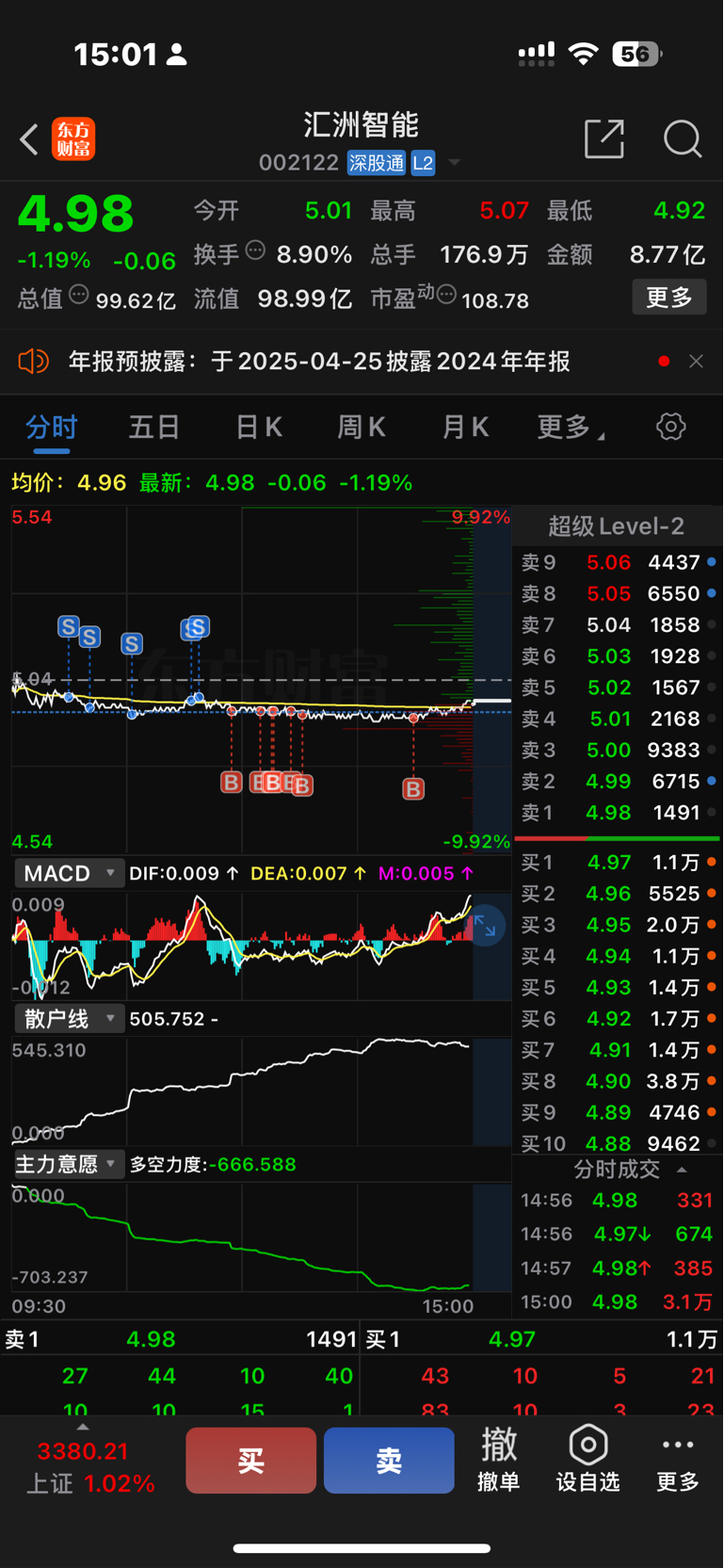Image resolution: width=724 pixels, height=1568 pixels.
Task: Tap the info icon beside 市盈动
Action: [x=446, y=296]
